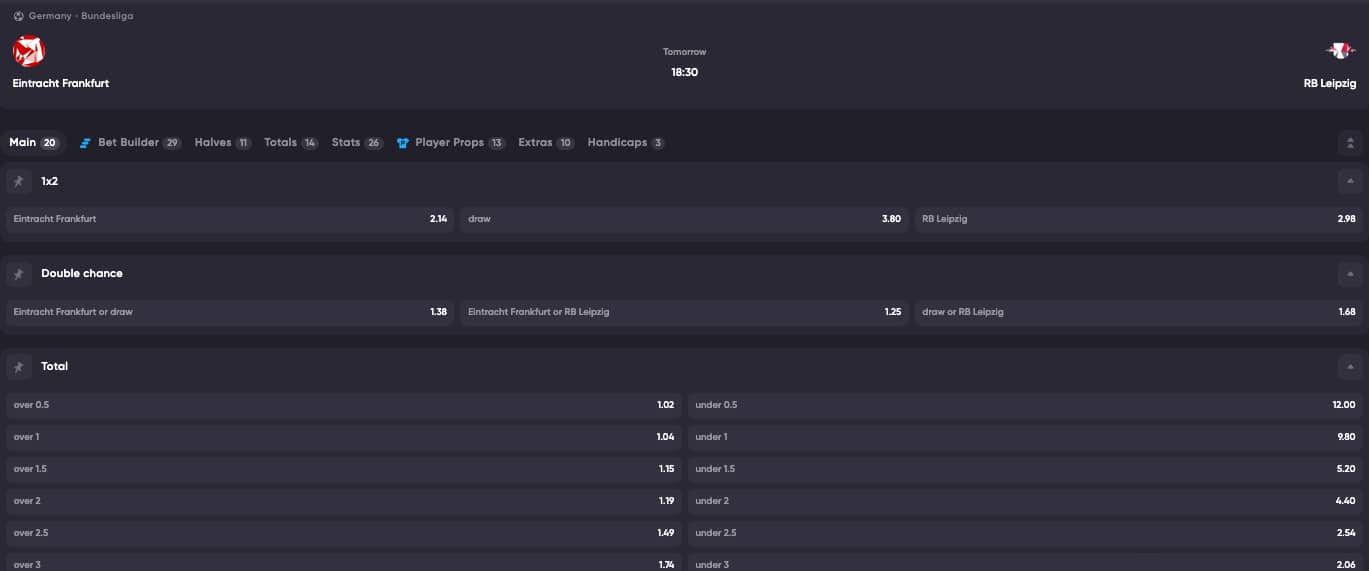Select Eintracht Frankfurt or RB Leipzig at 1.25
The height and width of the screenshot is (571, 1369).
pos(684,312)
